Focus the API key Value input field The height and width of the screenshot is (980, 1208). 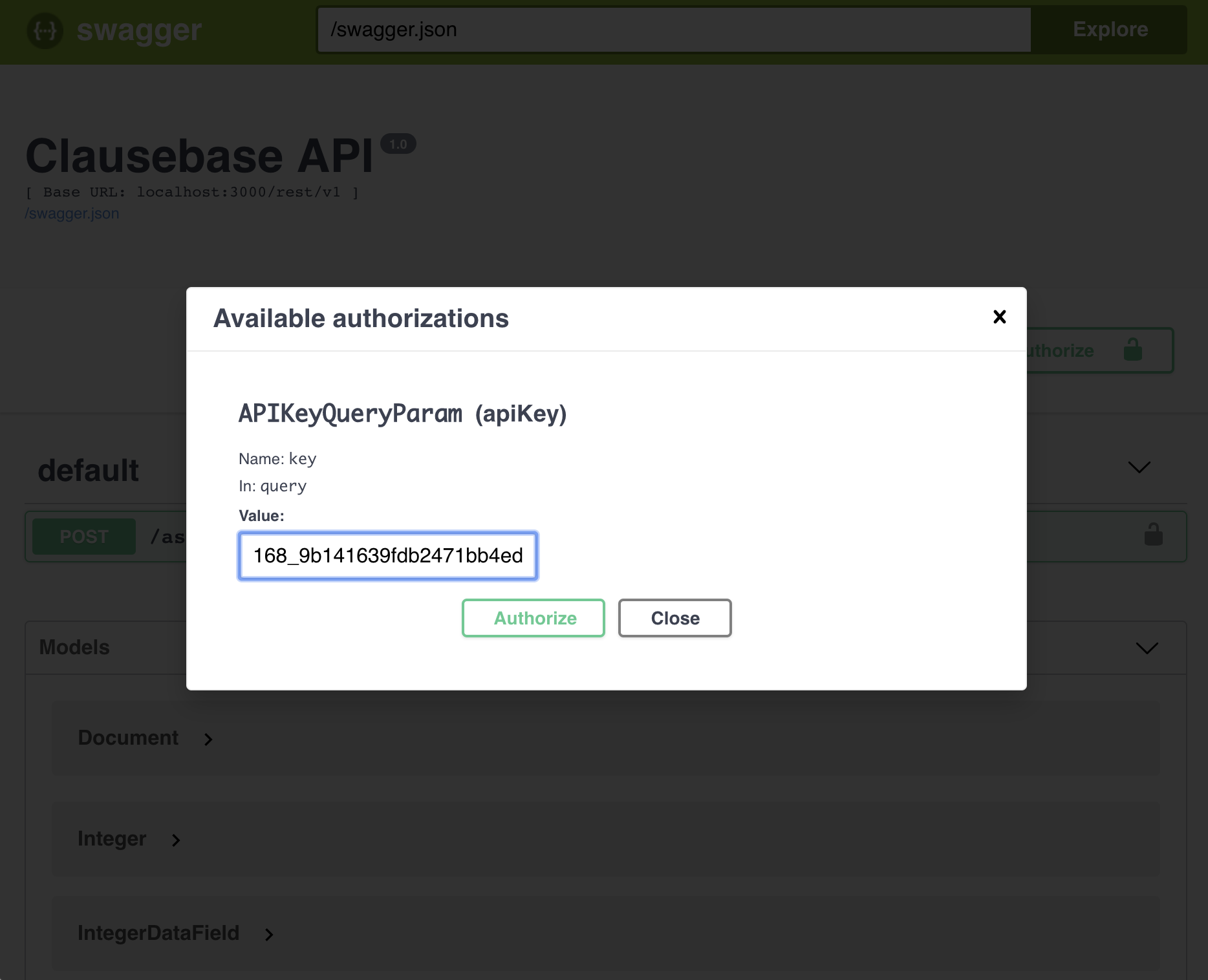pos(388,556)
